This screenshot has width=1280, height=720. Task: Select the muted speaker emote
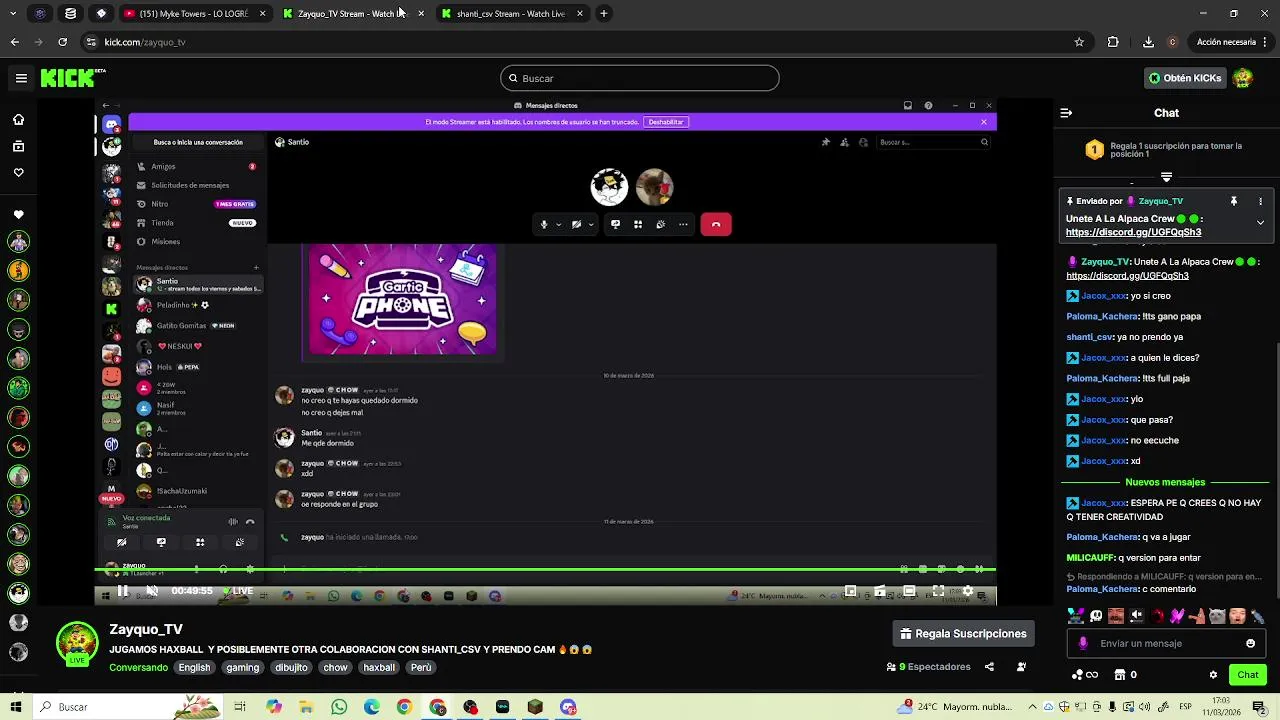point(1137,616)
